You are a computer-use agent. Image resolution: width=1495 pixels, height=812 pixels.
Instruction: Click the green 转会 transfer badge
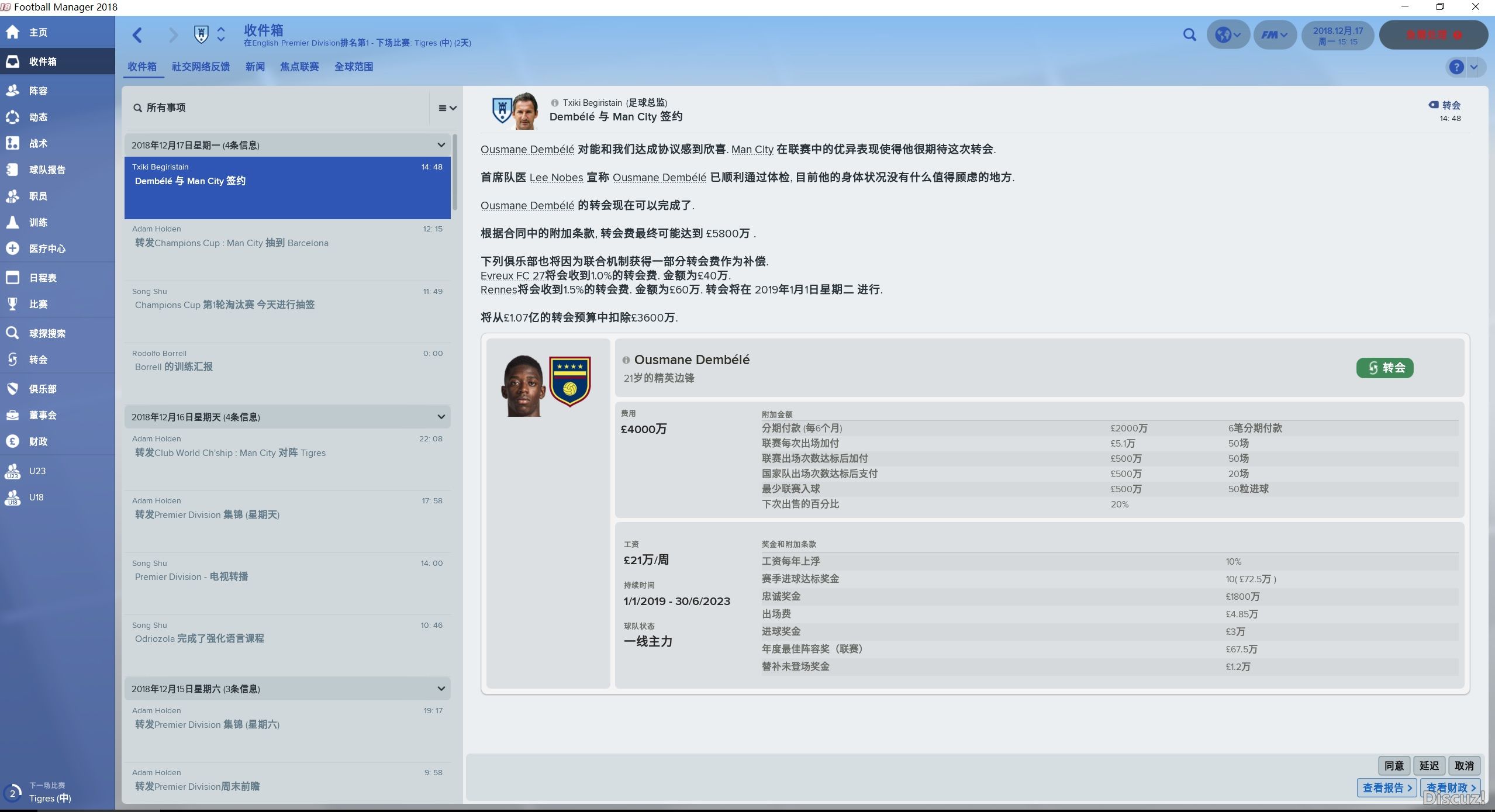tap(1384, 368)
